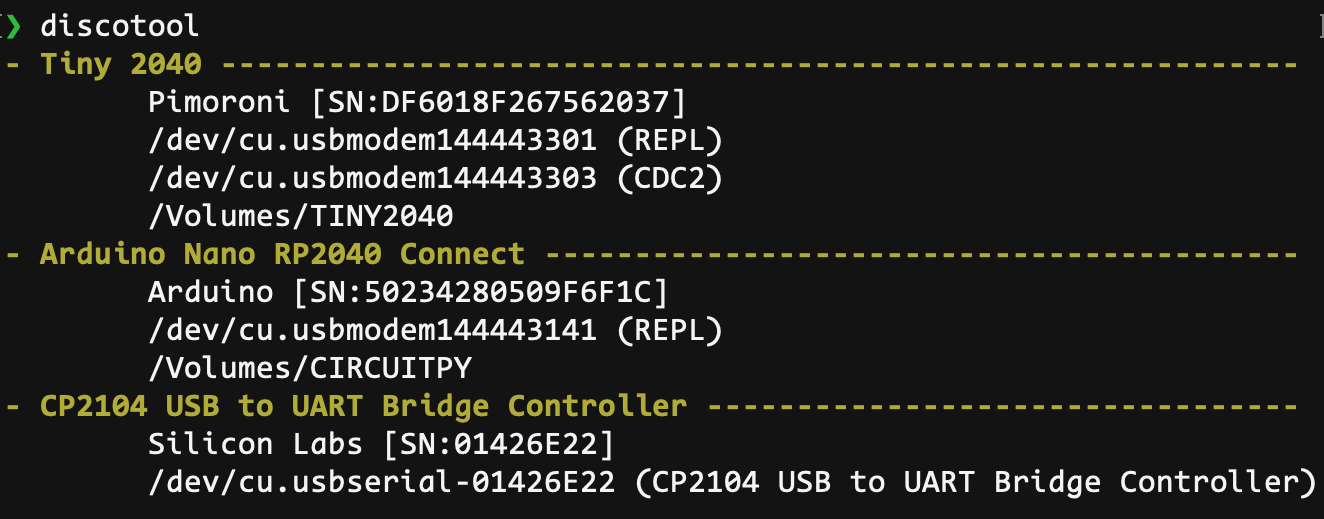
Task: Select the Tiny 2040 device heading
Action: (121, 65)
